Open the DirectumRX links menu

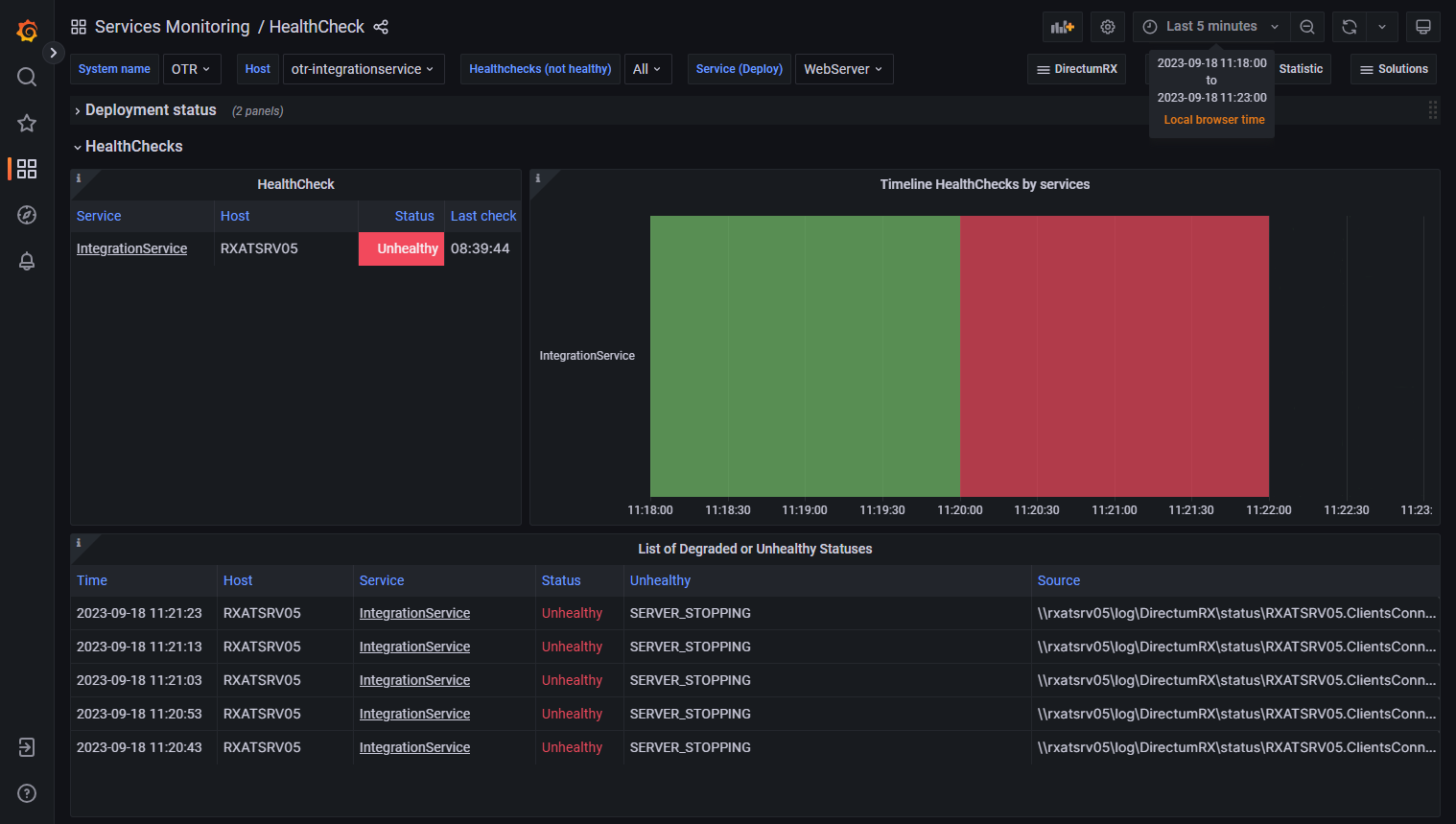1076,69
